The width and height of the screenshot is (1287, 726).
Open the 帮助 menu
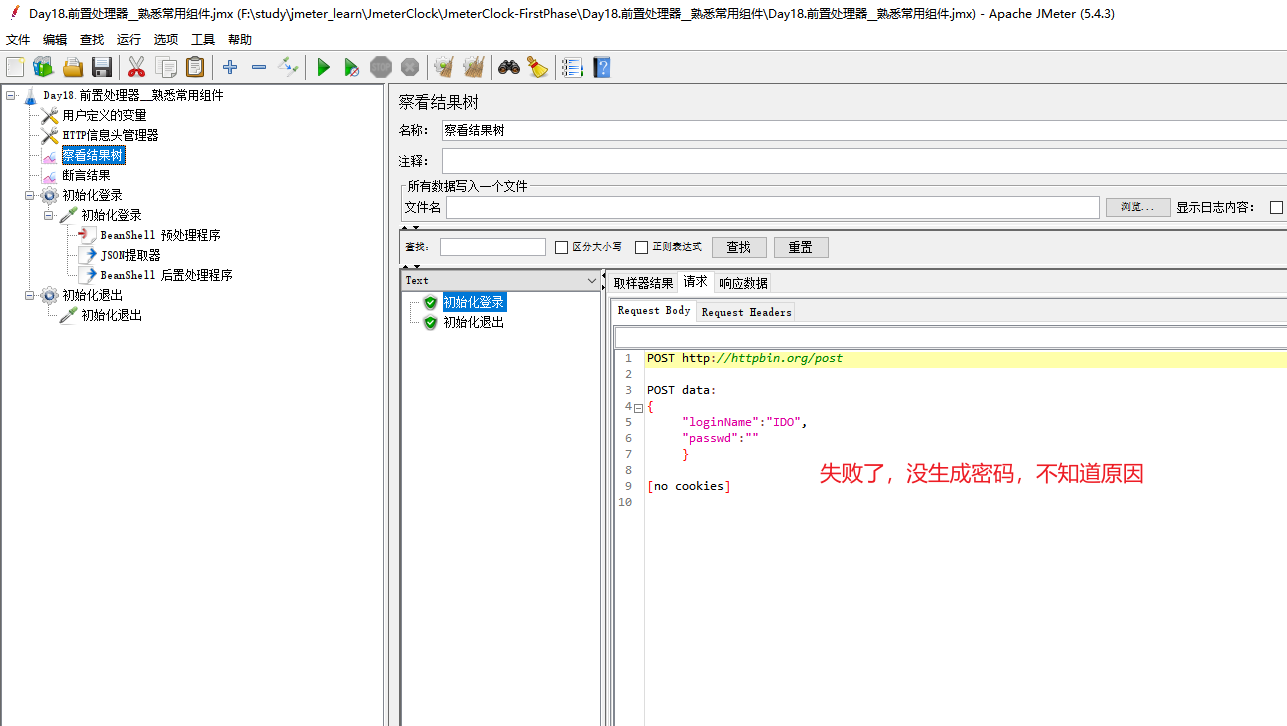click(240, 39)
